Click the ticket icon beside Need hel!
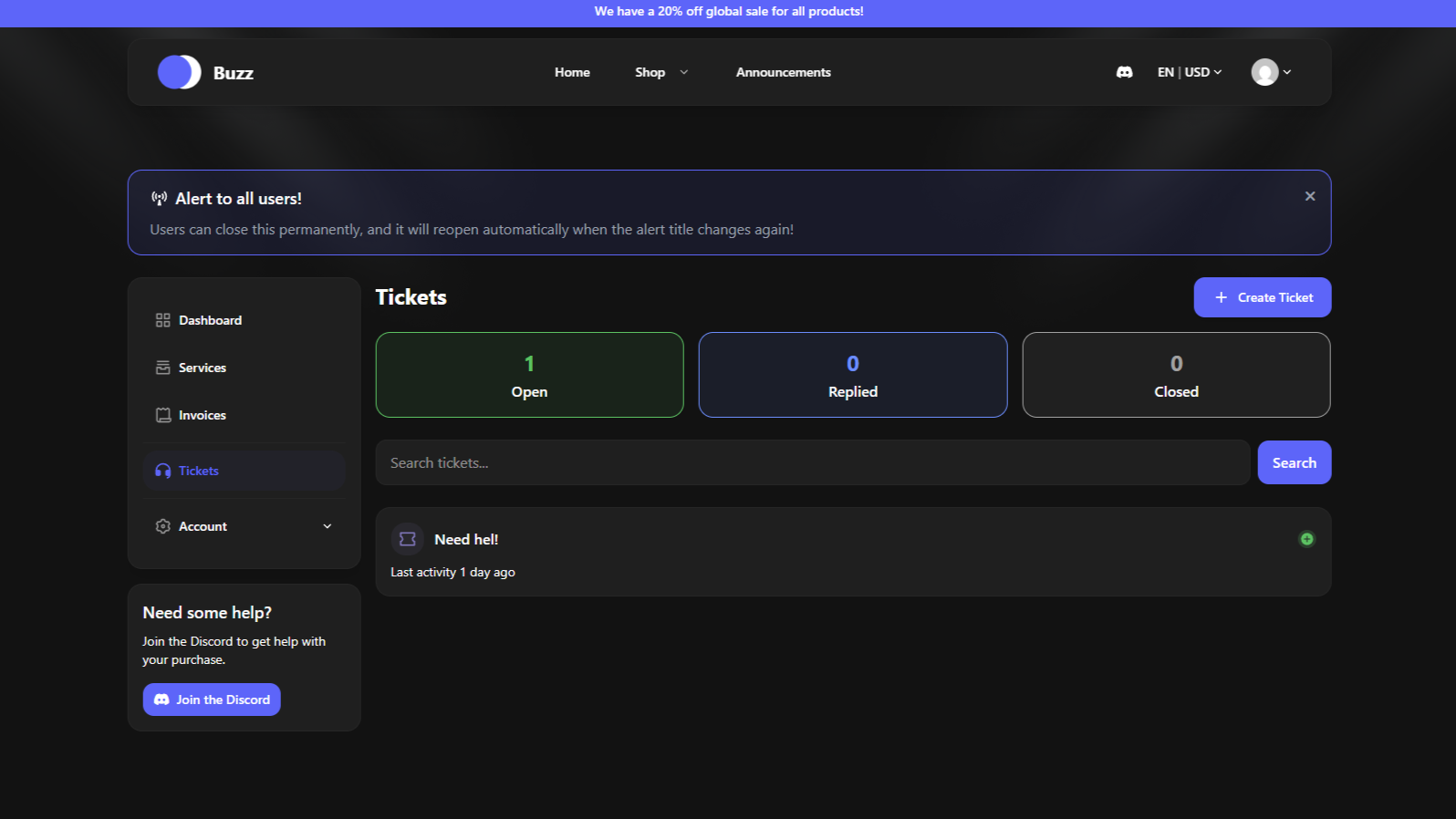 click(408, 539)
